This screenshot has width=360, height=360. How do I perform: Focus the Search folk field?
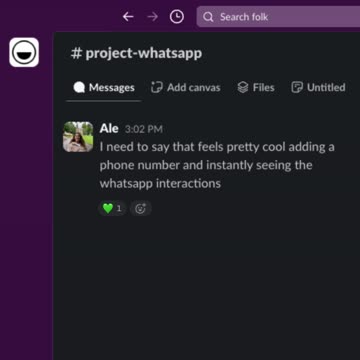278,17
